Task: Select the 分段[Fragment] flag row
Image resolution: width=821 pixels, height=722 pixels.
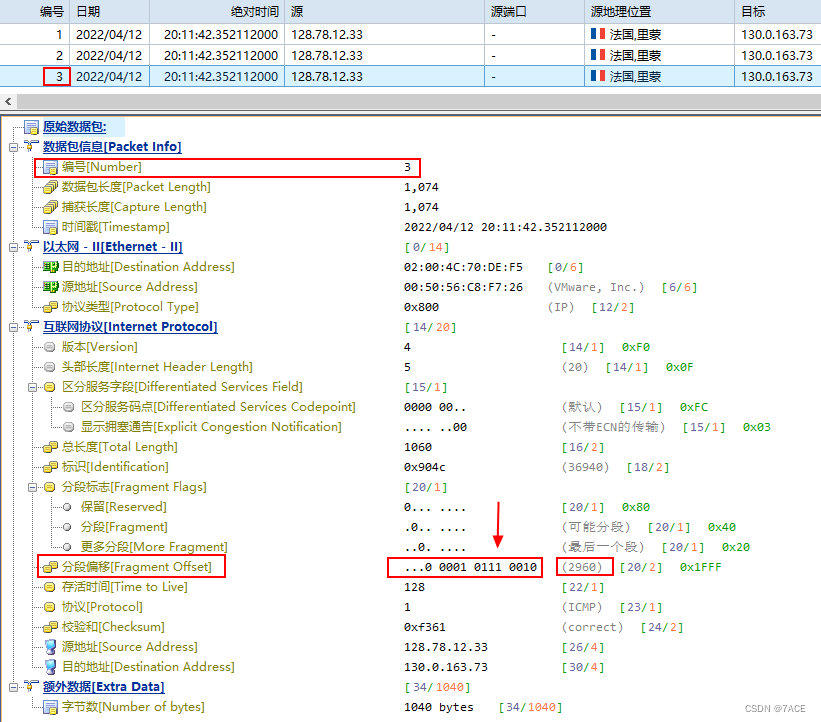Action: [x=124, y=527]
